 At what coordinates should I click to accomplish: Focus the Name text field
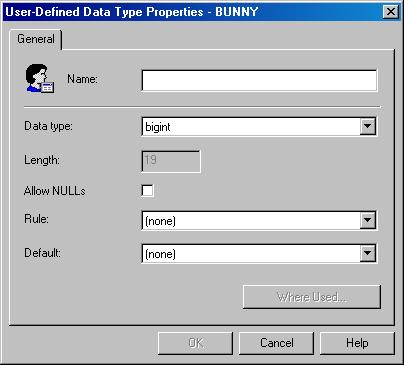pos(259,80)
